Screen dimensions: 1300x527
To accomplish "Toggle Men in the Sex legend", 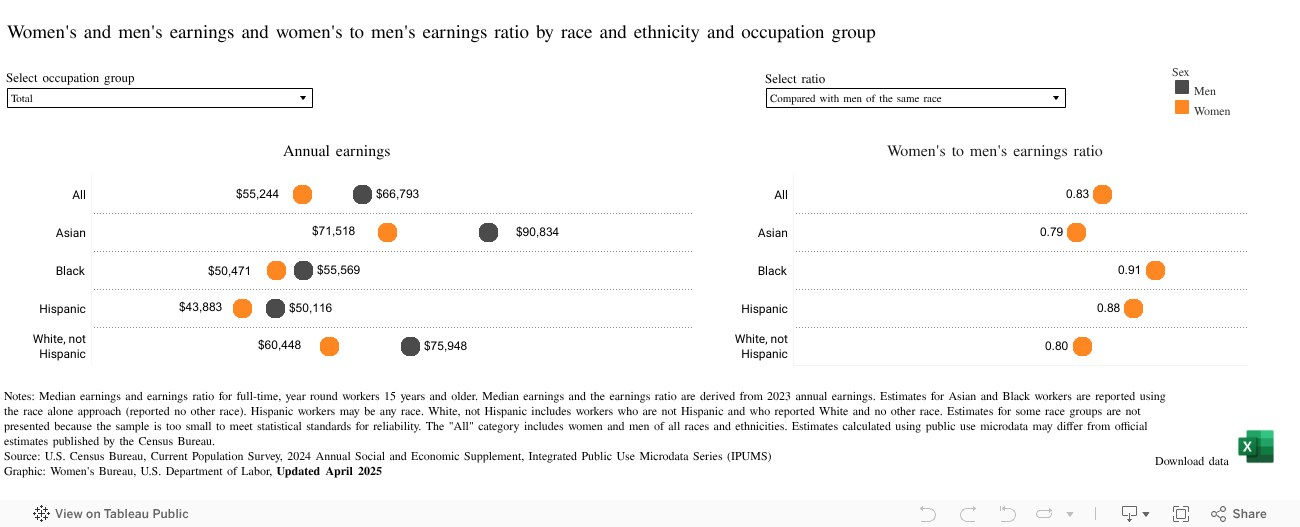I will coord(1204,91).
